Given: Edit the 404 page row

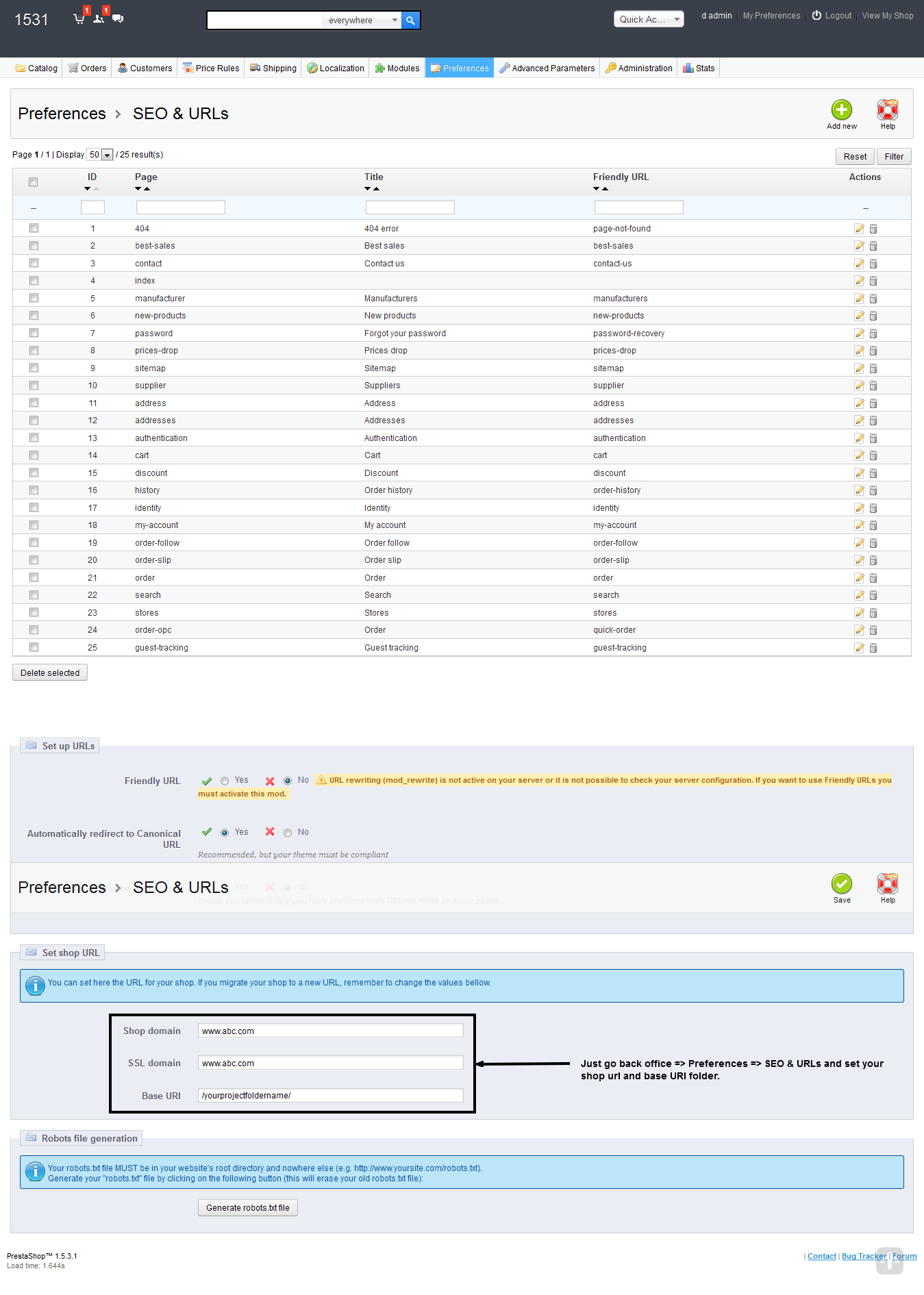Looking at the screenshot, I should 859,229.
